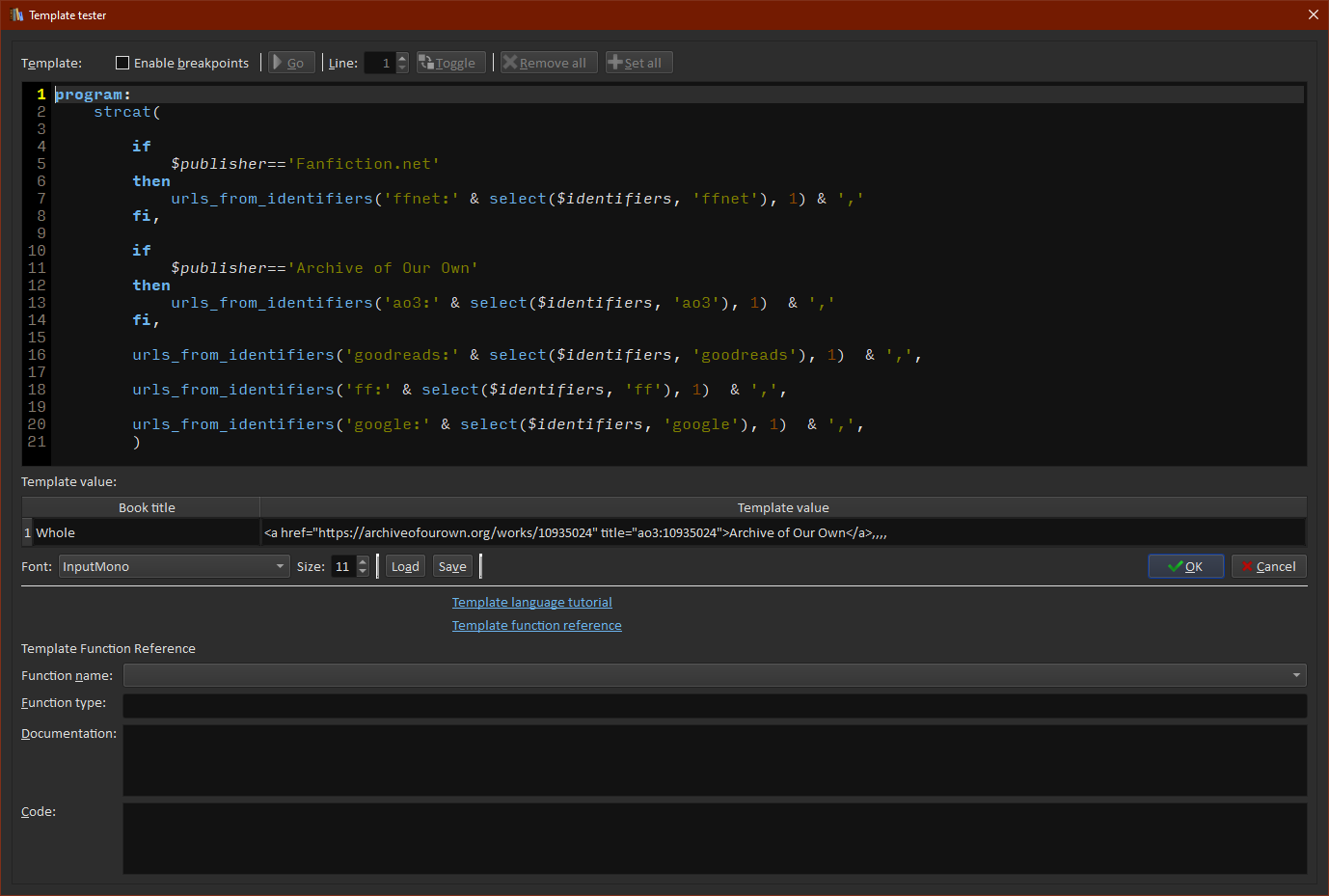Close the Template tester dialog

point(1313,14)
